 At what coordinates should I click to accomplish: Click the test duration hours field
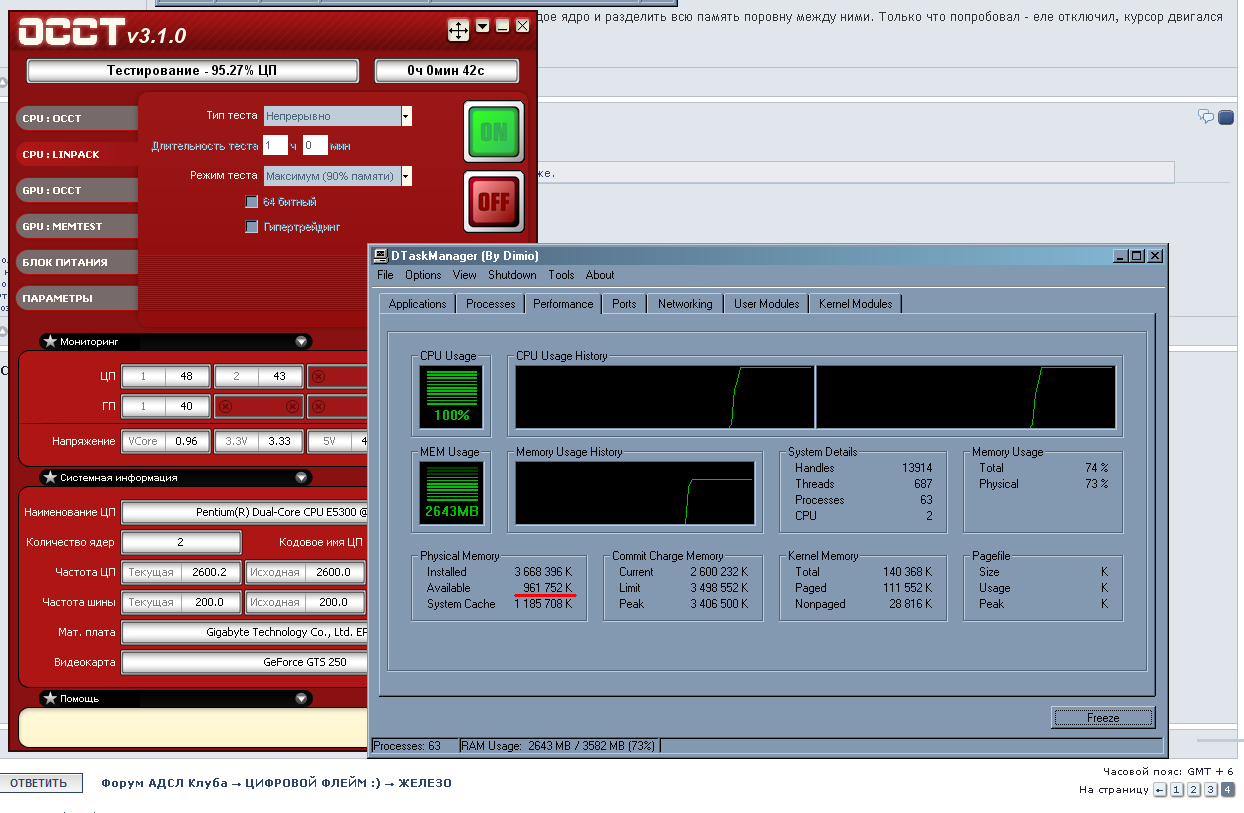275,146
